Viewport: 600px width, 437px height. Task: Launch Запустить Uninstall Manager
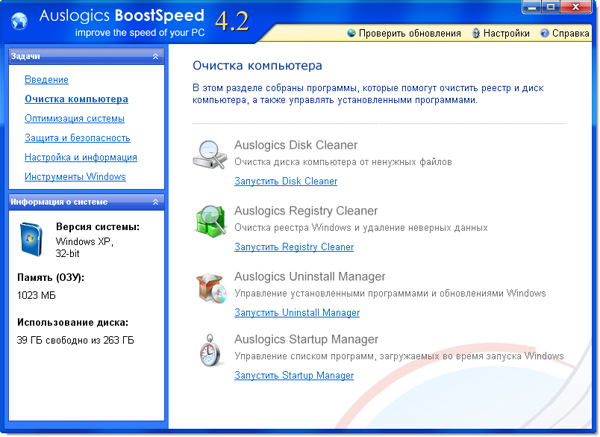(297, 313)
